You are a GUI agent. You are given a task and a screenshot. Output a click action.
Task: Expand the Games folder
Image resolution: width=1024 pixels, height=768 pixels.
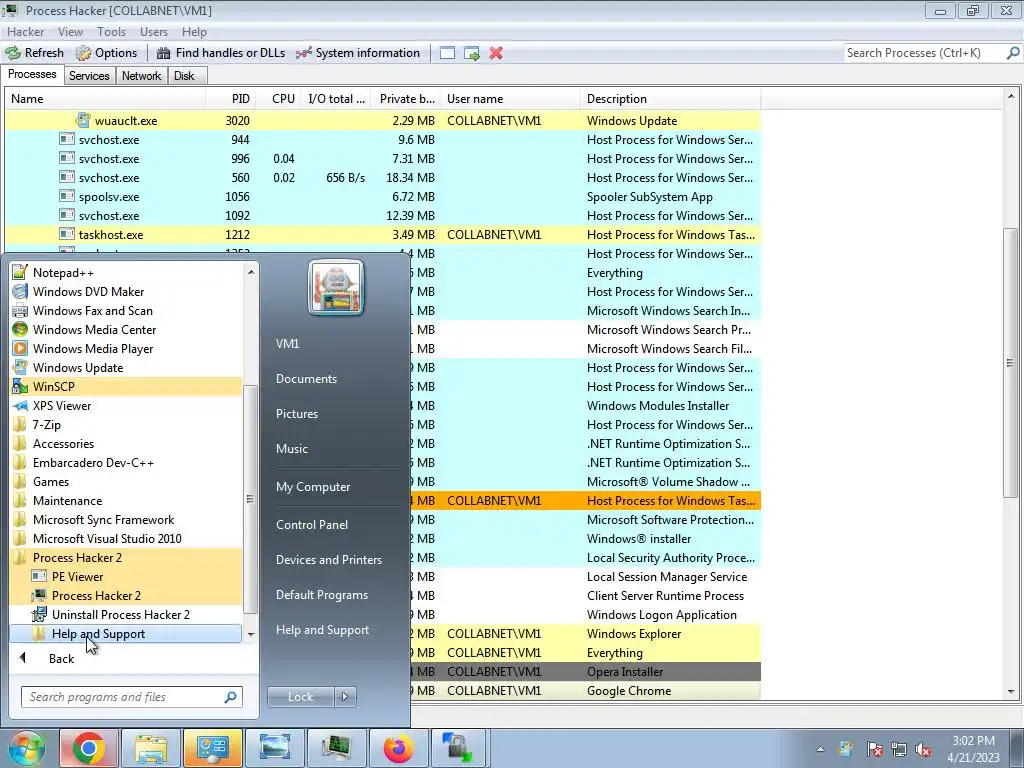[x=127, y=481]
